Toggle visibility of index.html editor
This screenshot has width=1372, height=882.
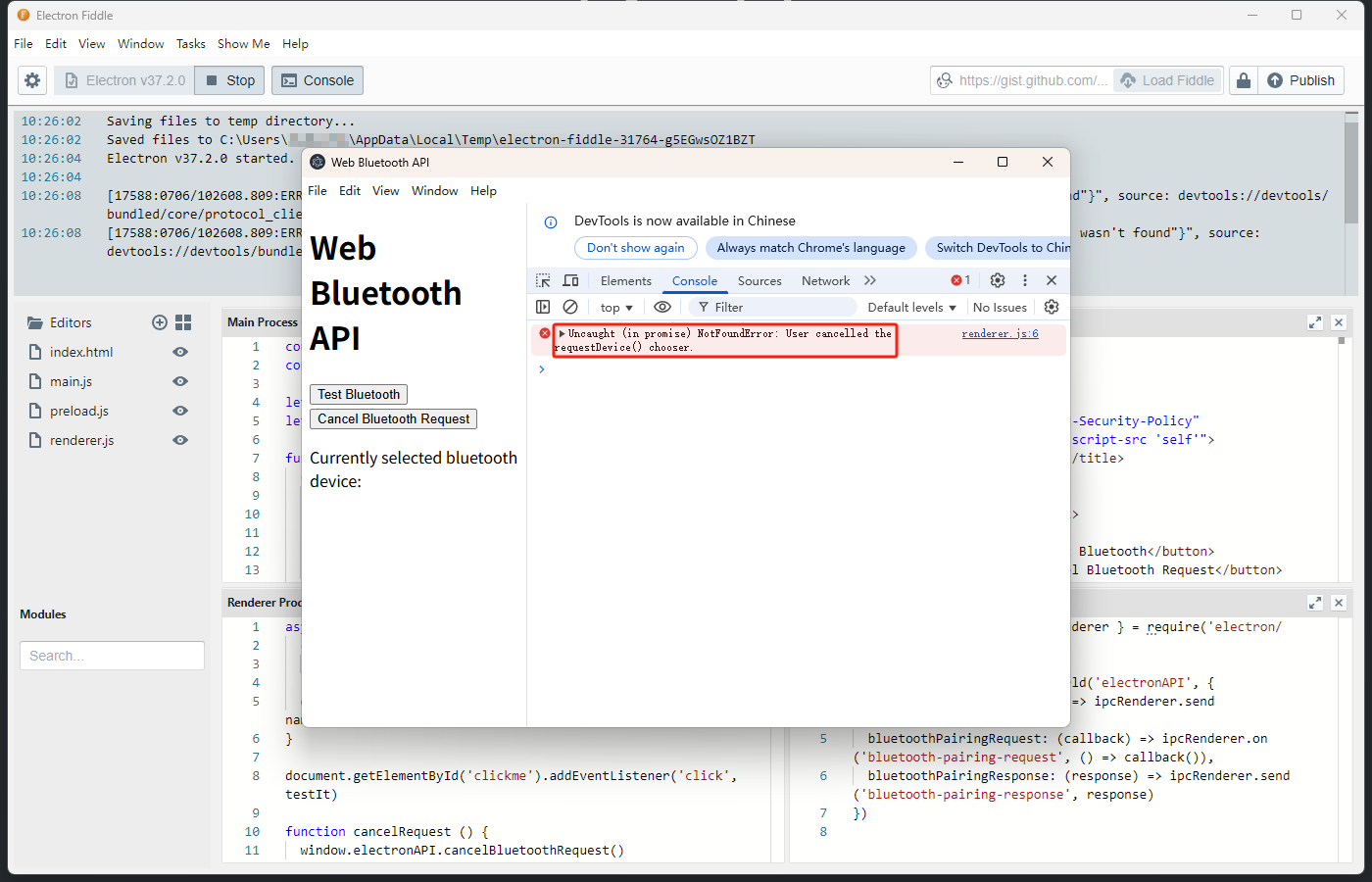tap(180, 352)
